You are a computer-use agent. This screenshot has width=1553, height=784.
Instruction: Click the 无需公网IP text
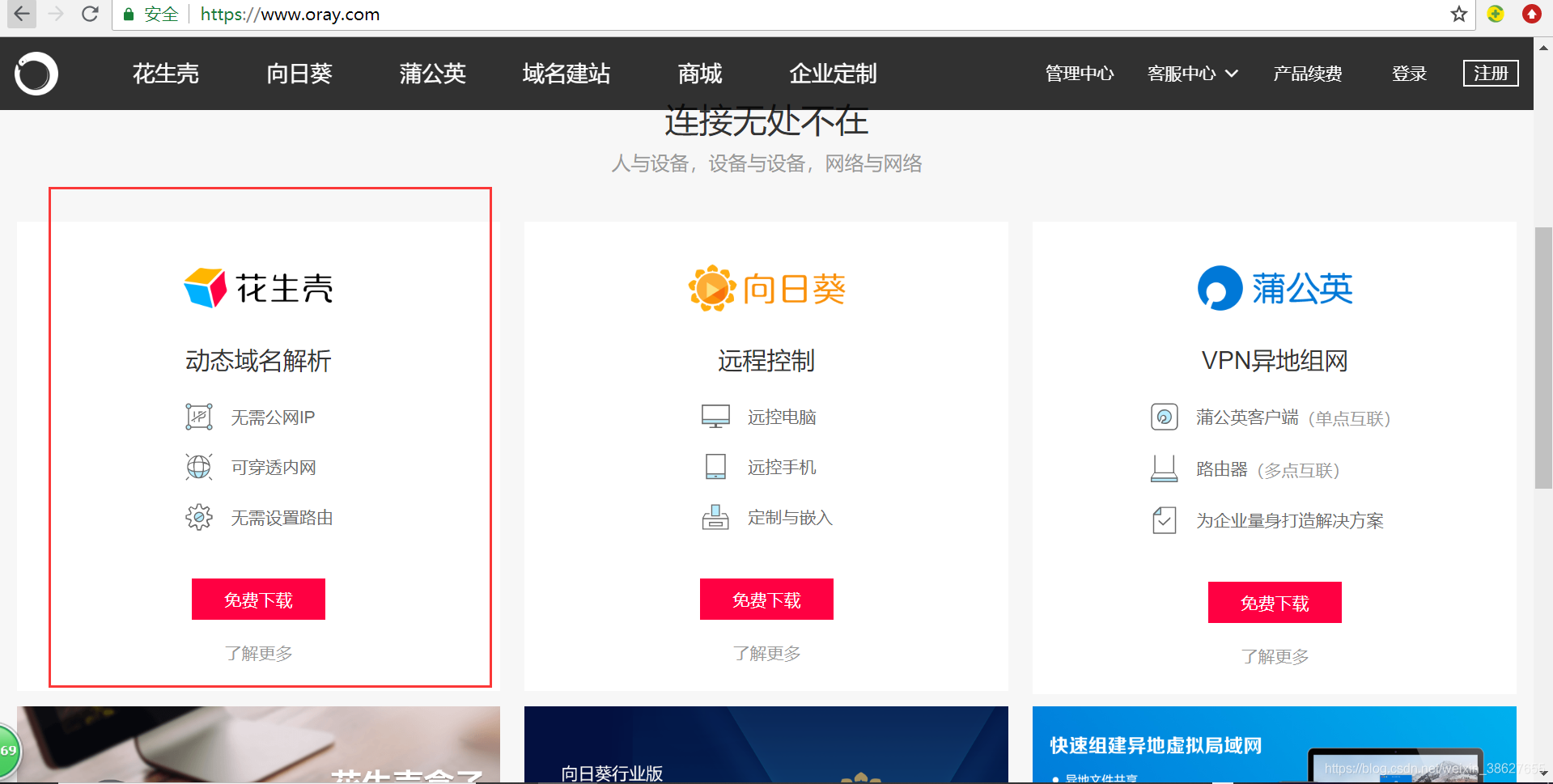click(x=273, y=417)
